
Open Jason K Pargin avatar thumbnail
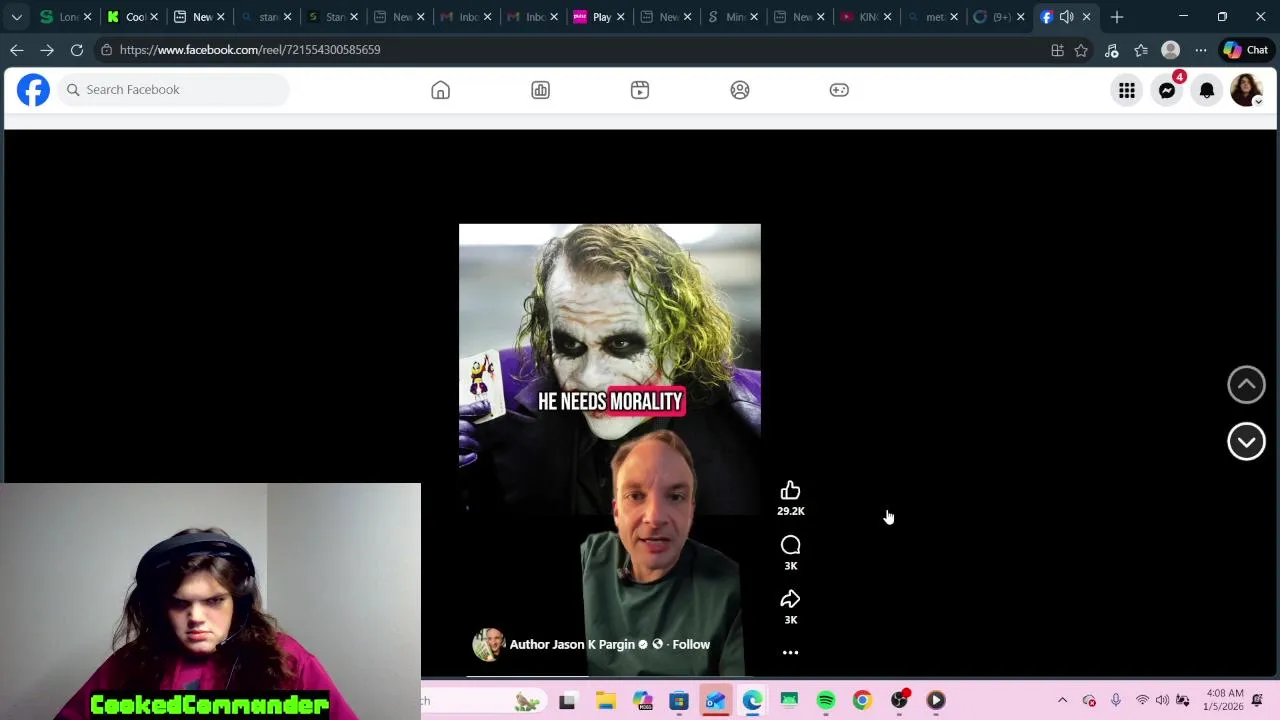[x=488, y=644]
